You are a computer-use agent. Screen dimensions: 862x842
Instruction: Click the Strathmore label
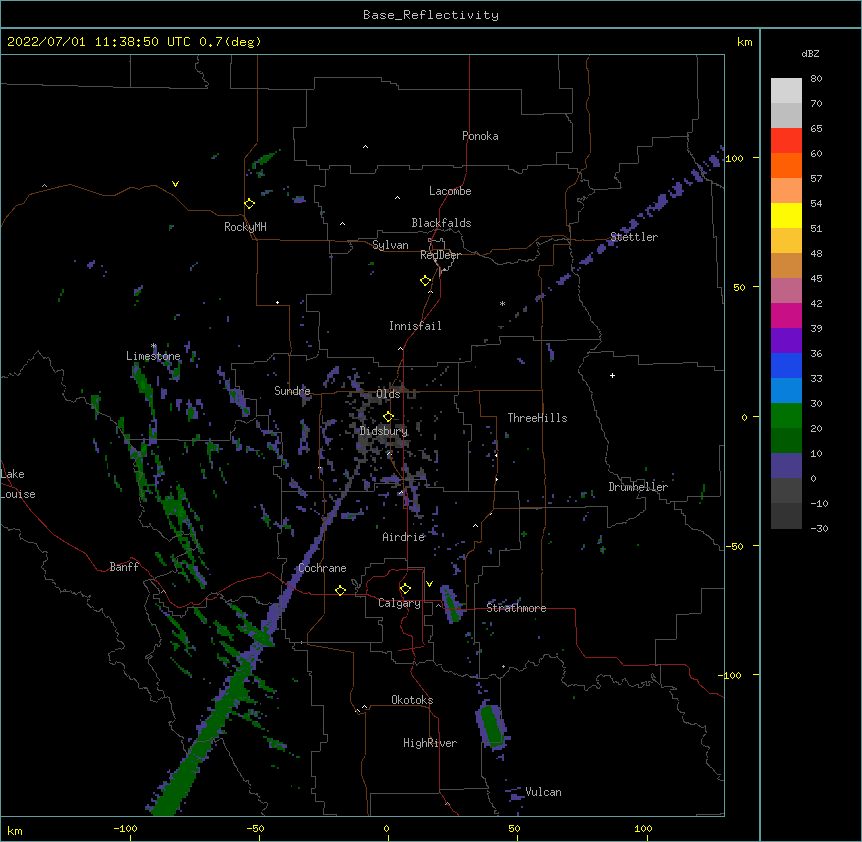pos(516,608)
